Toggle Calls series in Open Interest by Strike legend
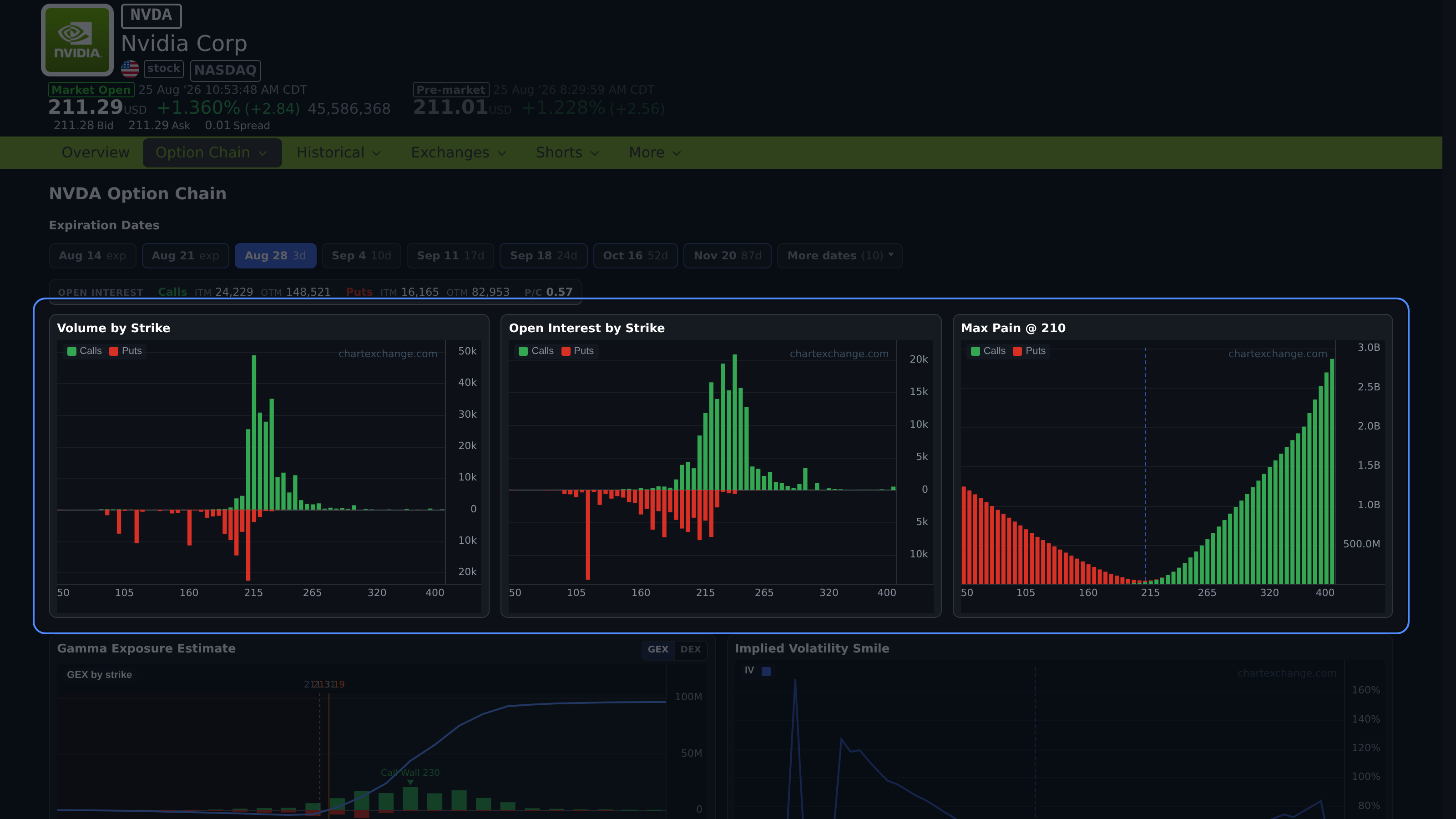Screen dimensions: 1456x819 tap(536, 351)
